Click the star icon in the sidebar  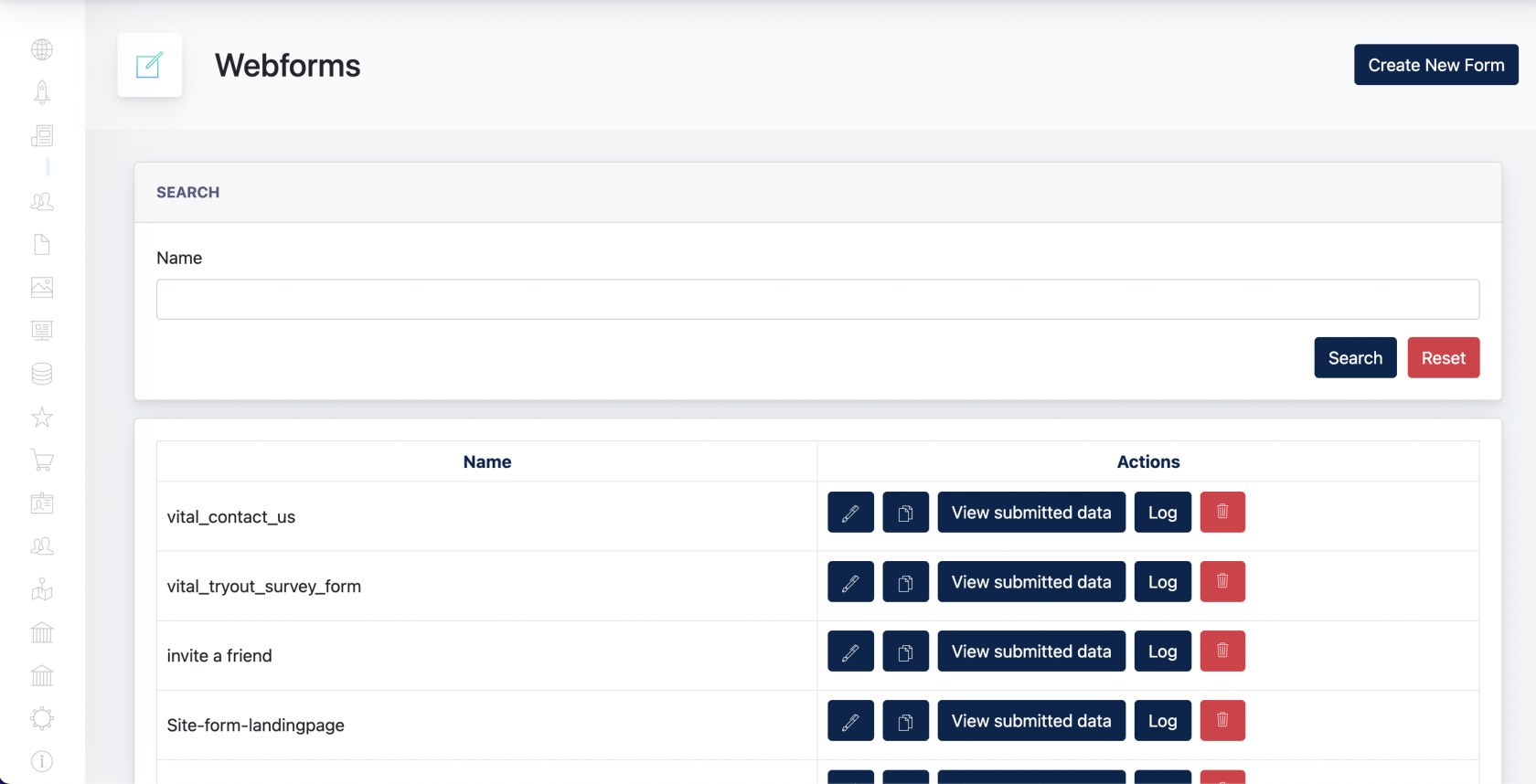42,417
